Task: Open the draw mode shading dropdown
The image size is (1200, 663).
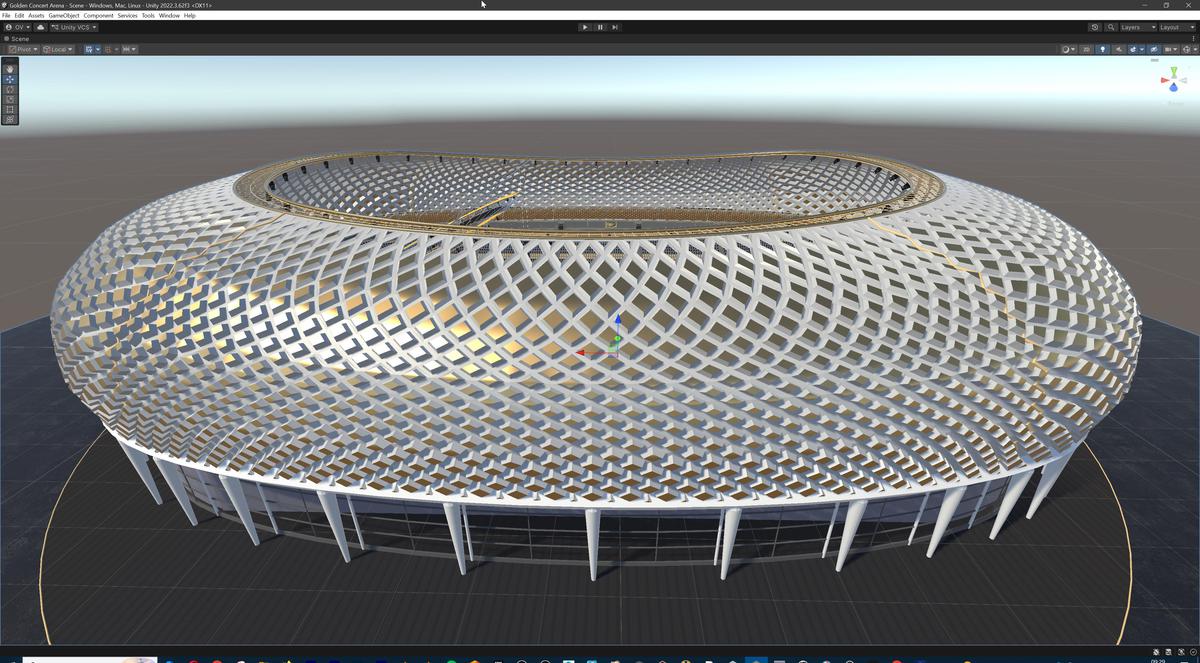Action: 1069,49
